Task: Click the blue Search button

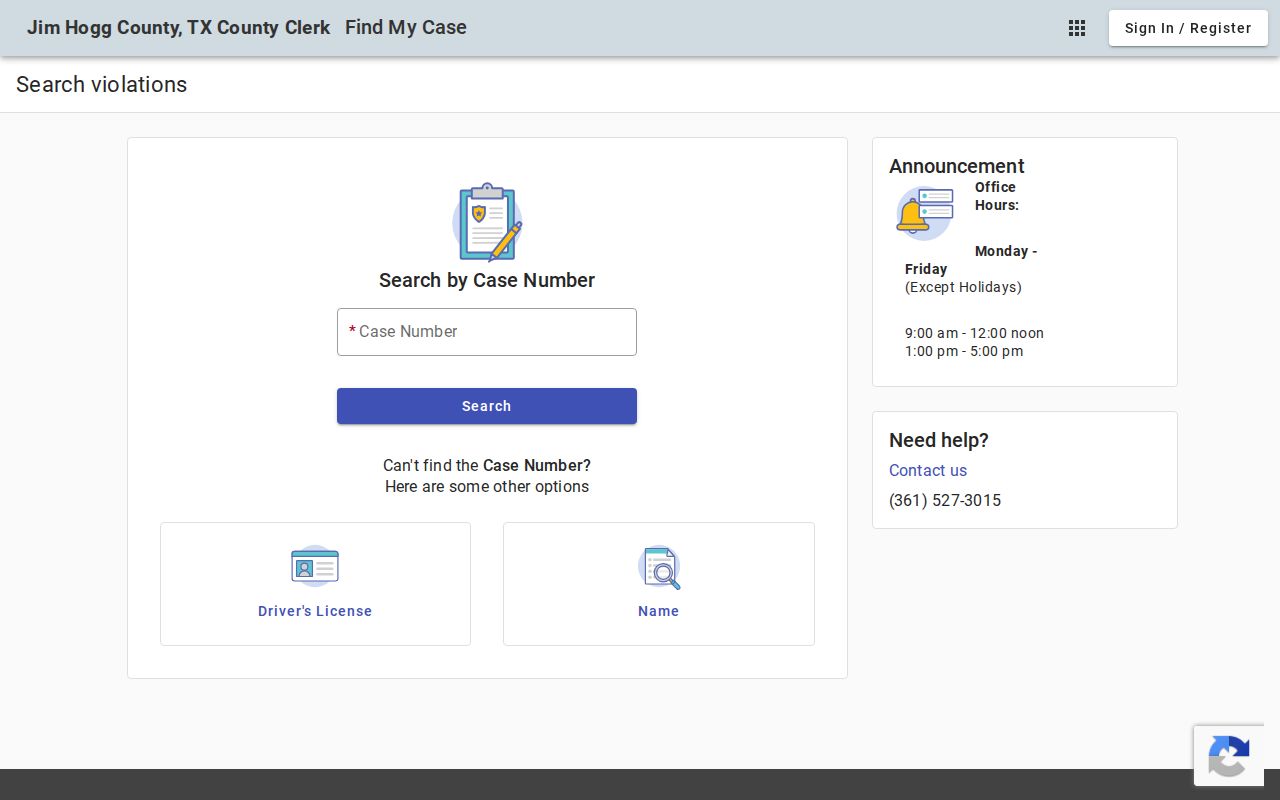Action: (487, 406)
